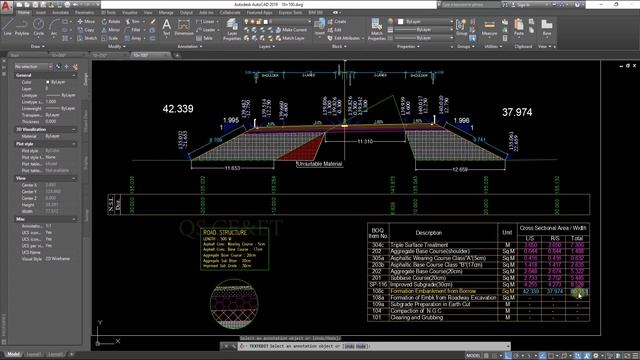
Task: Toggle annotation visibility in status bar
Action: (x=578, y=356)
